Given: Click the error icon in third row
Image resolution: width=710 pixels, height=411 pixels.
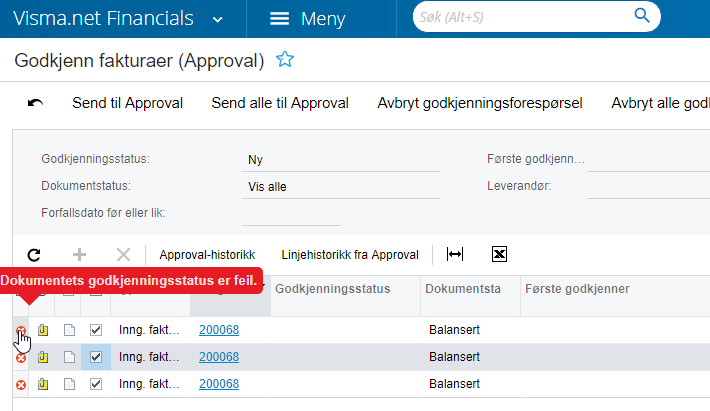Looking at the screenshot, I should coord(21,384).
